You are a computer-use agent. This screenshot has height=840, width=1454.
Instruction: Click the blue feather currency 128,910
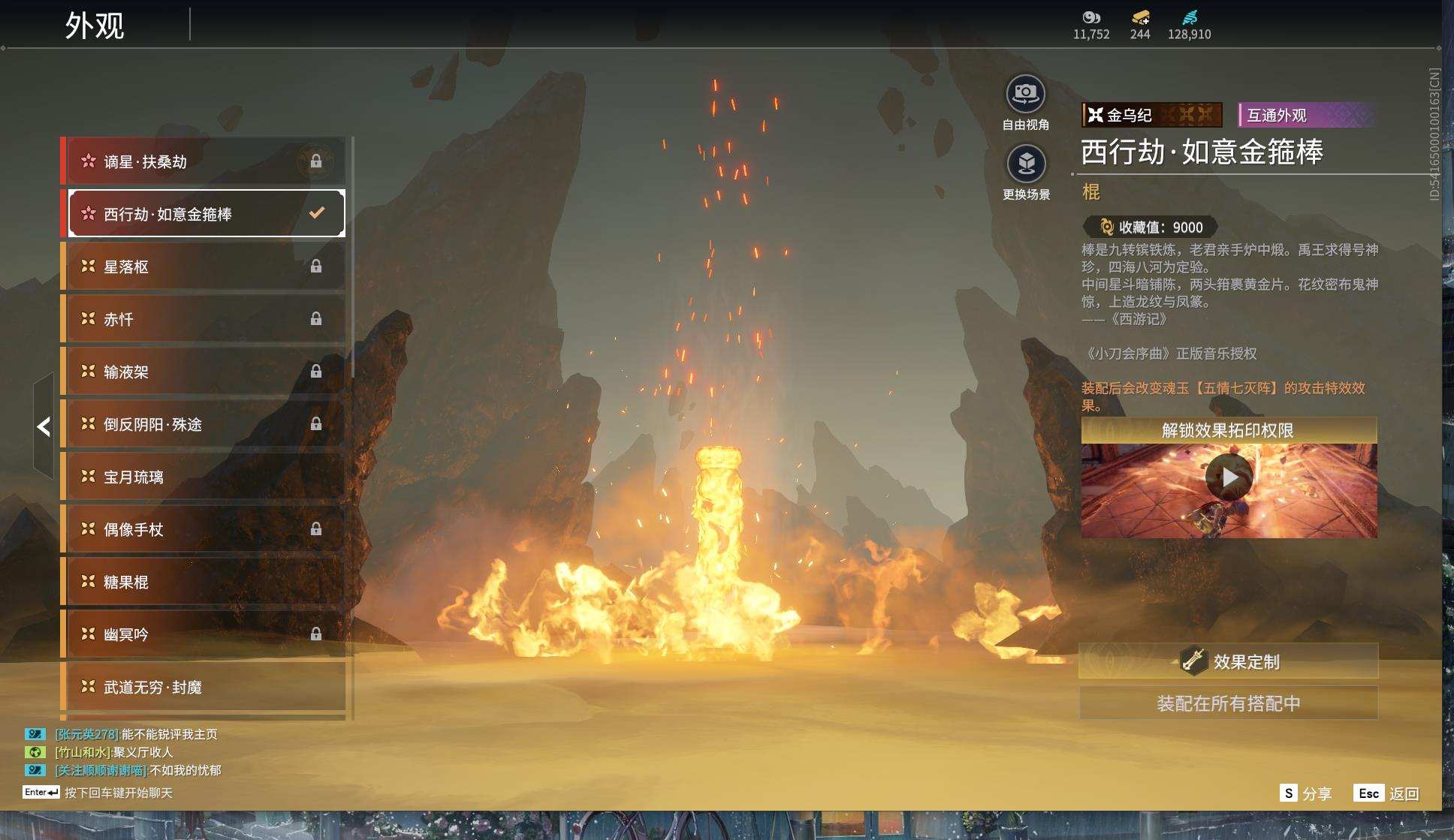click(x=1190, y=25)
